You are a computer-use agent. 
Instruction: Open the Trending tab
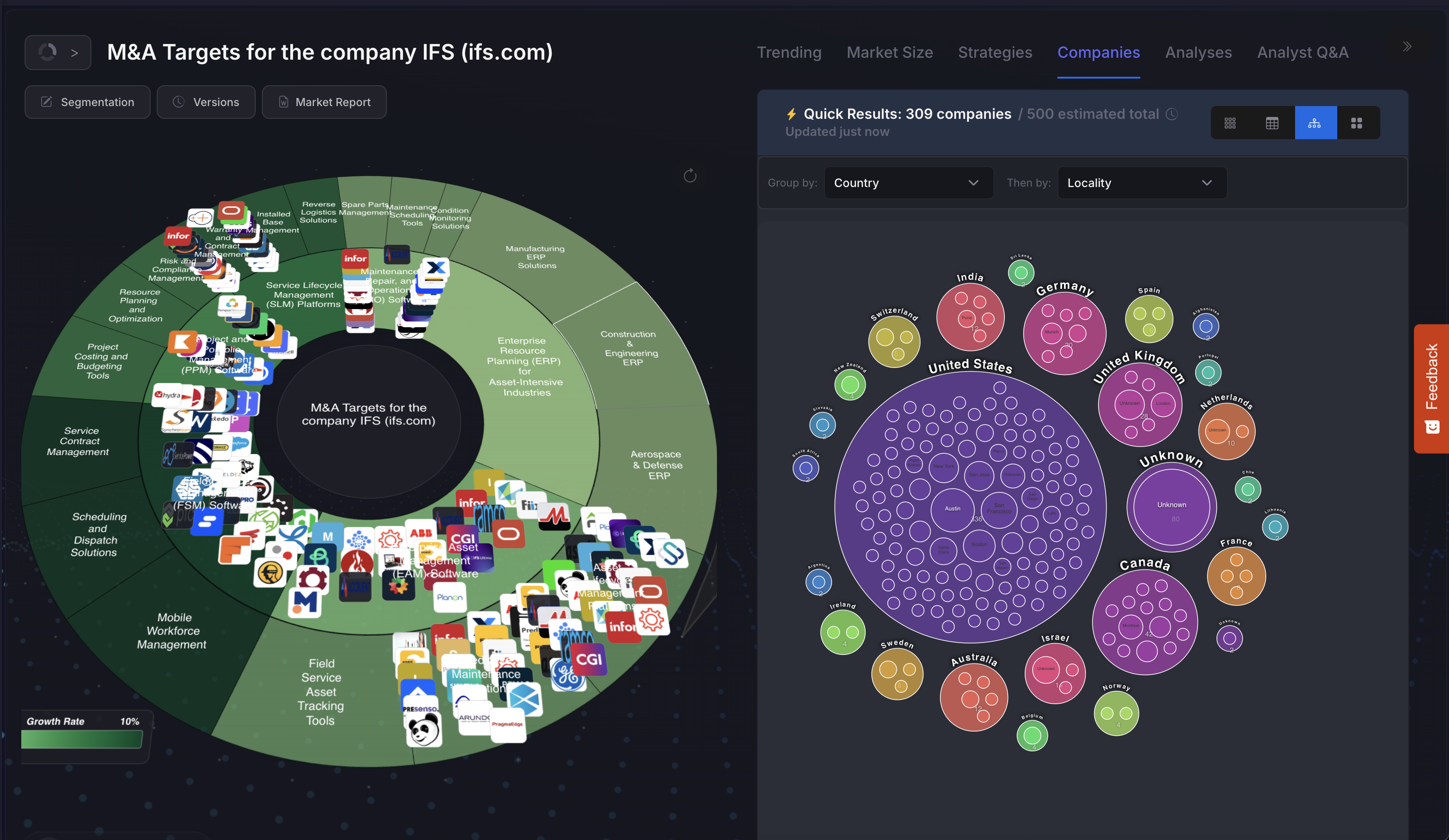pos(789,52)
